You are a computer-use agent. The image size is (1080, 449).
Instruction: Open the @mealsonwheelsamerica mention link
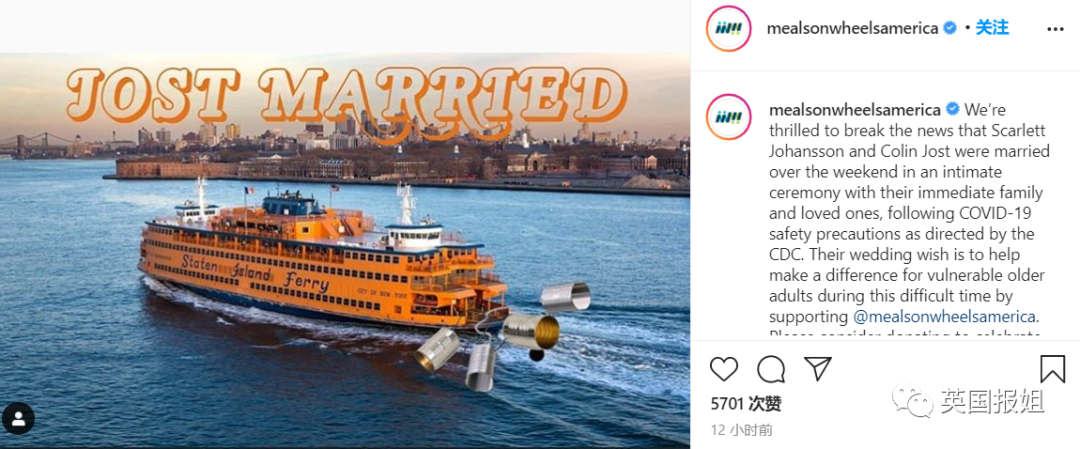[944, 317]
